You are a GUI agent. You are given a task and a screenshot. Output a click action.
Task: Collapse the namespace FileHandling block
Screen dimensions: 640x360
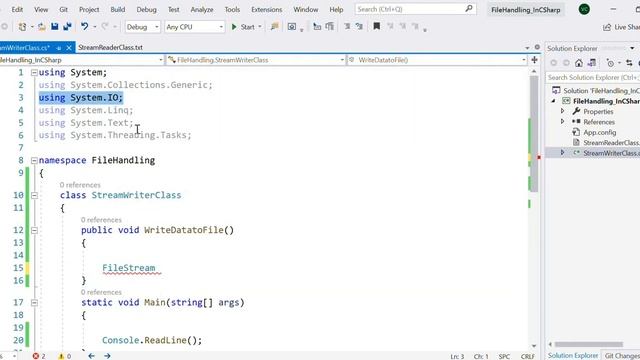34,160
